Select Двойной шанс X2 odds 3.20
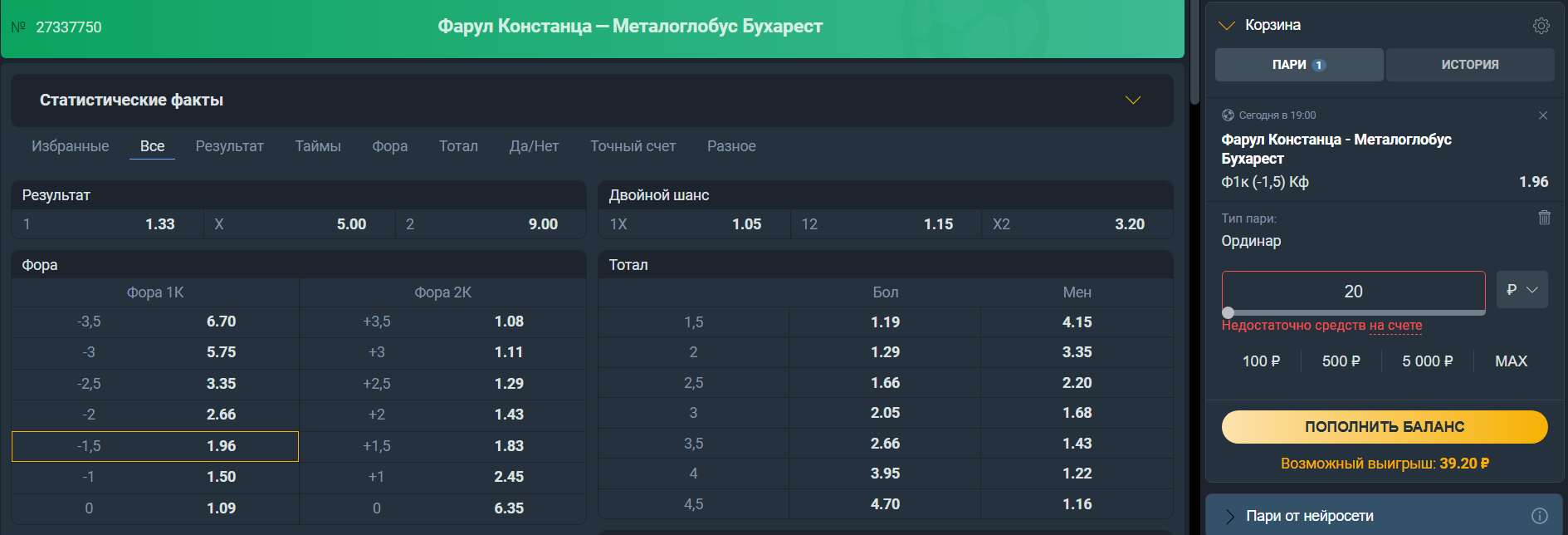Image resolution: width=1568 pixels, height=535 pixels. coord(1077,224)
